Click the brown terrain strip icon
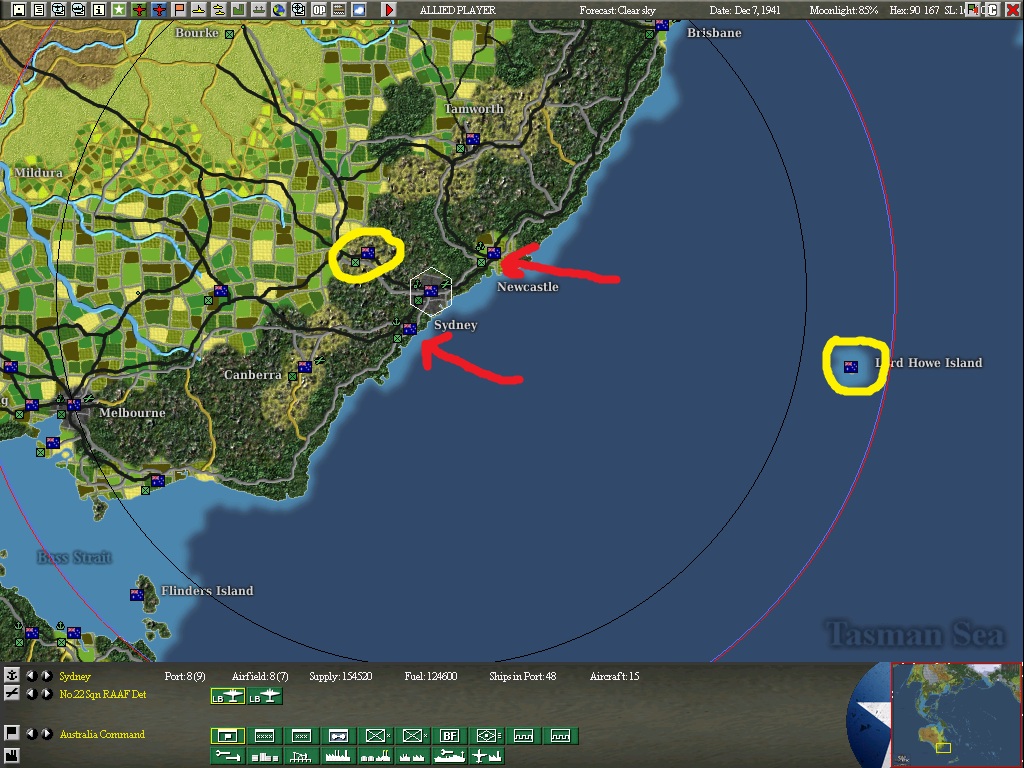This screenshot has height=768, width=1024. pos(338,10)
